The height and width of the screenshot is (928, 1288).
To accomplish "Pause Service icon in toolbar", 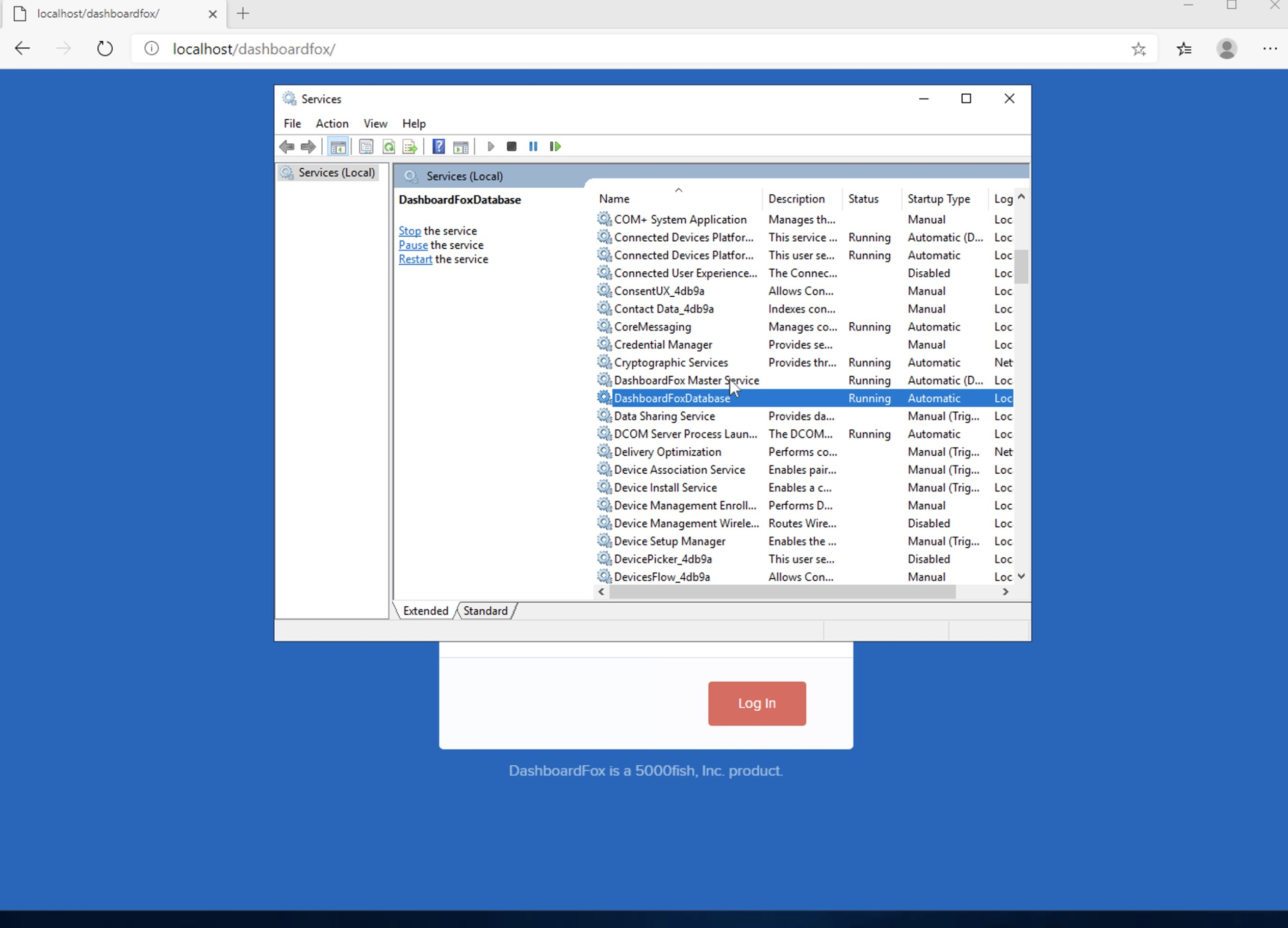I will click(x=533, y=146).
